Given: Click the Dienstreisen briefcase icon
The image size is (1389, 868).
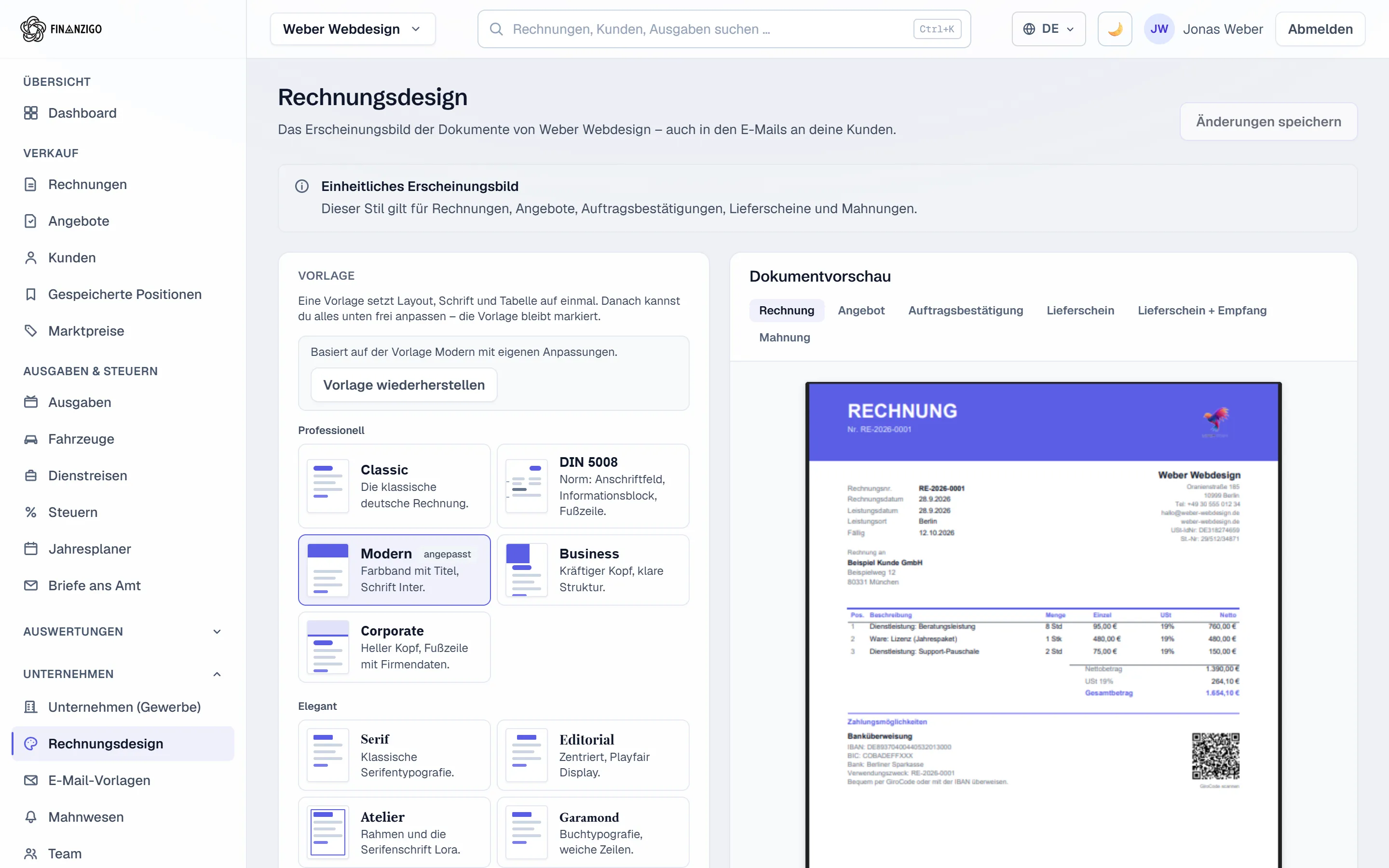Looking at the screenshot, I should 31,476.
